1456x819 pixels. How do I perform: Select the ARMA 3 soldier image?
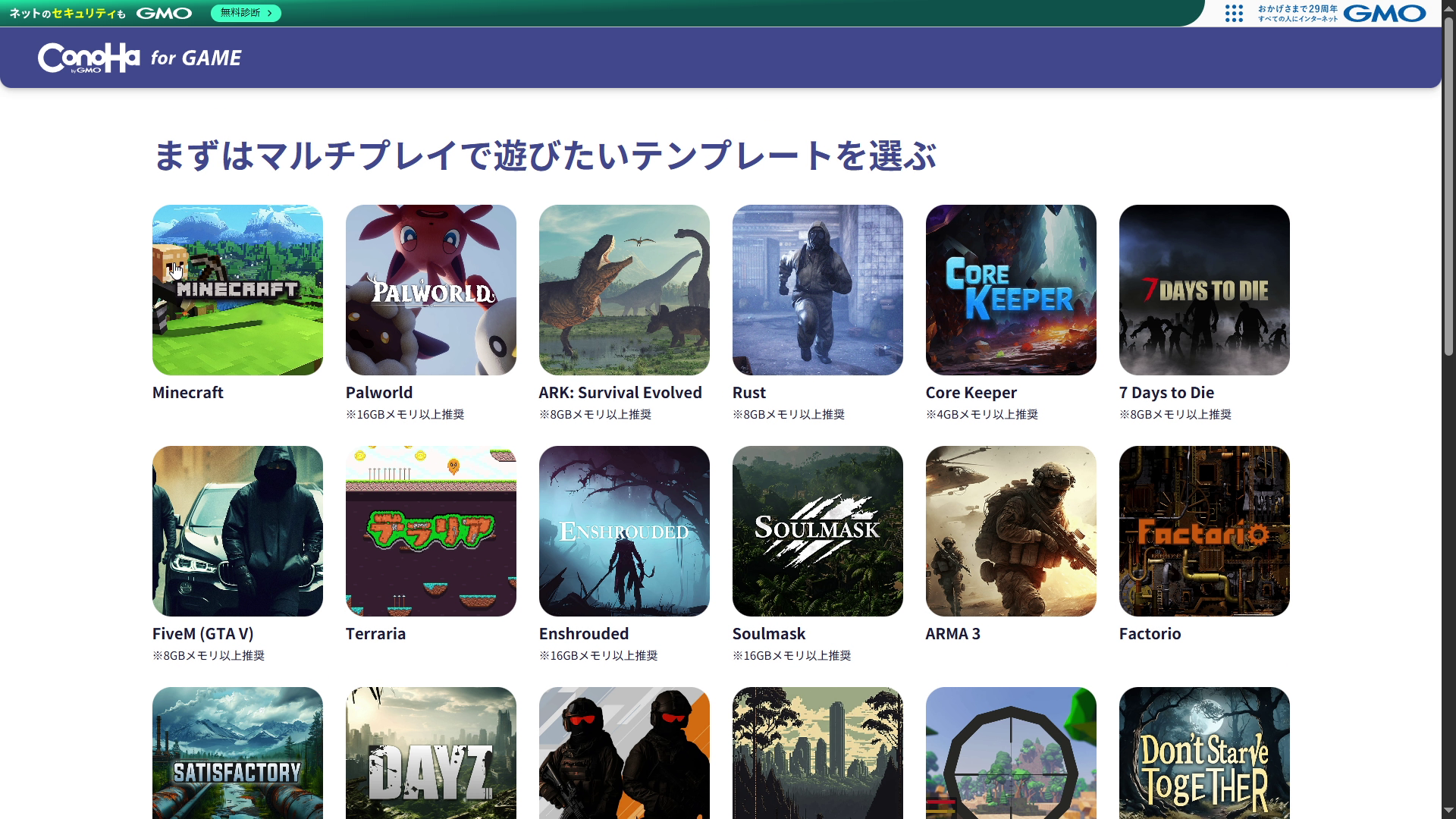pyautogui.click(x=1011, y=531)
